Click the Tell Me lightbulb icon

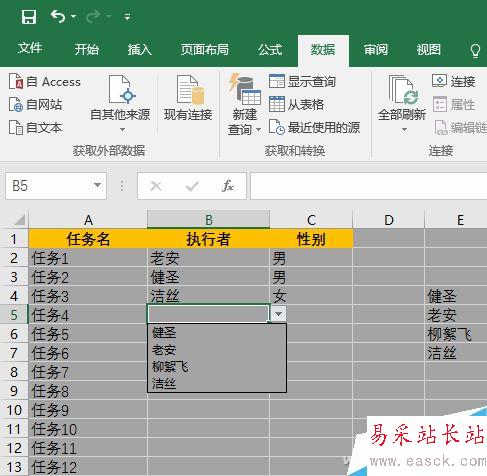click(475, 51)
